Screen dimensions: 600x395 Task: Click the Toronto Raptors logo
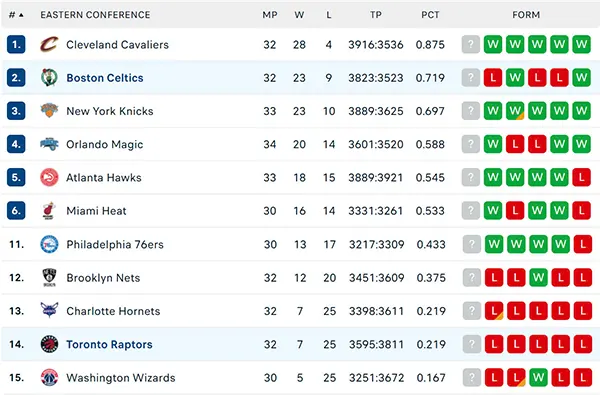49,344
